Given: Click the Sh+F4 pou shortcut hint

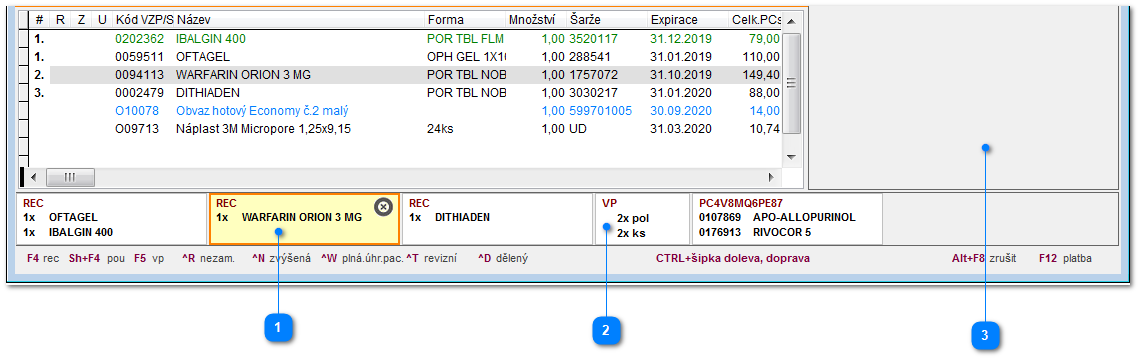Looking at the screenshot, I should 97,258.
